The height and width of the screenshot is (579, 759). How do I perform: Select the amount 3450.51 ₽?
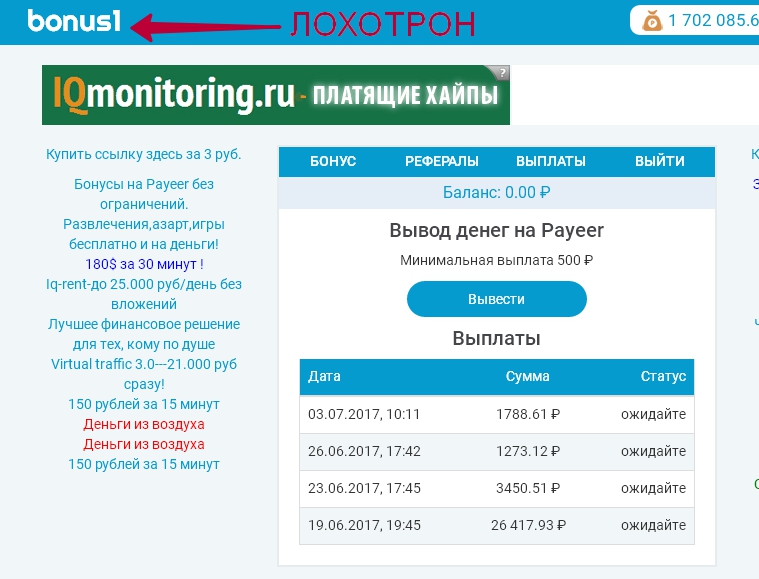tap(528, 488)
